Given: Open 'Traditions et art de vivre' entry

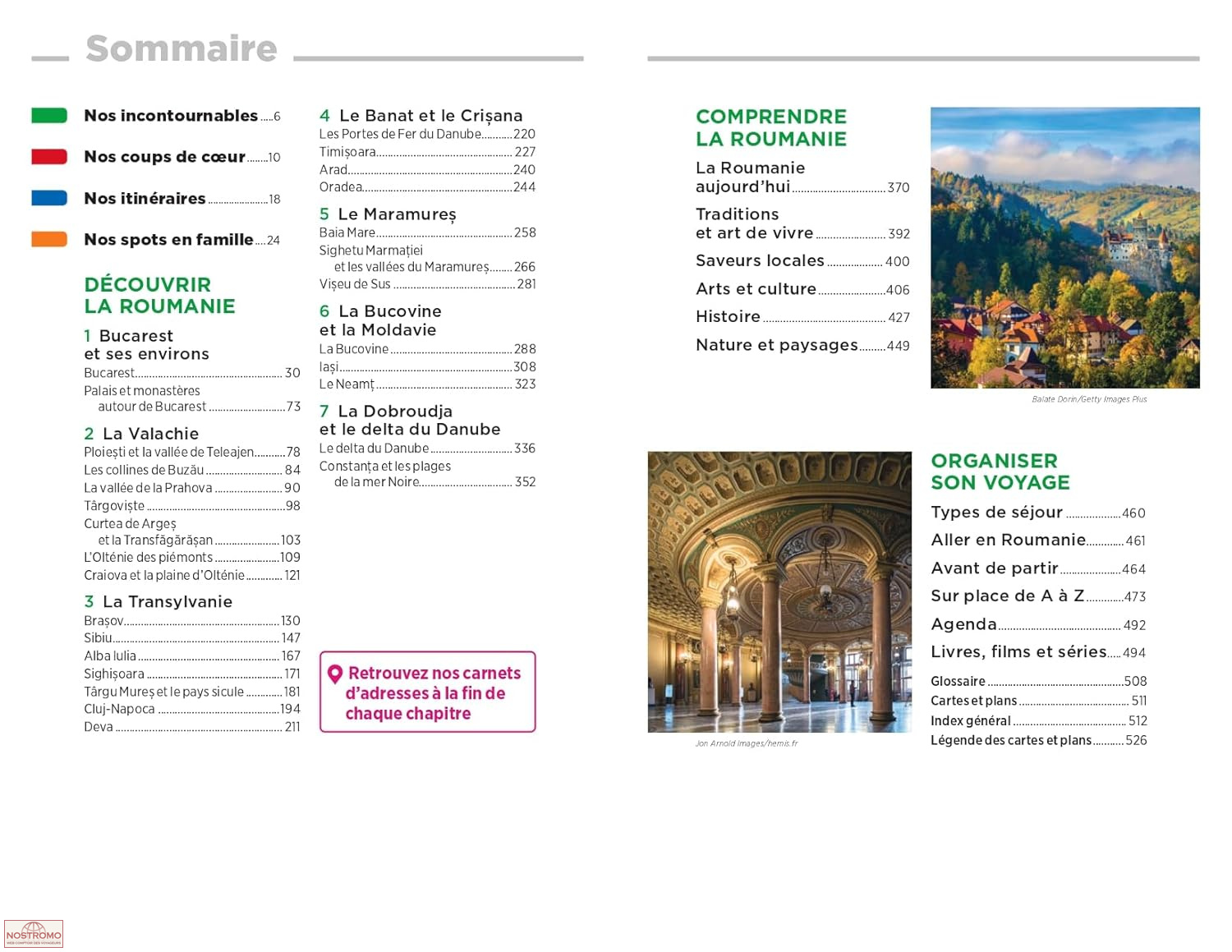Looking at the screenshot, I should point(802,223).
